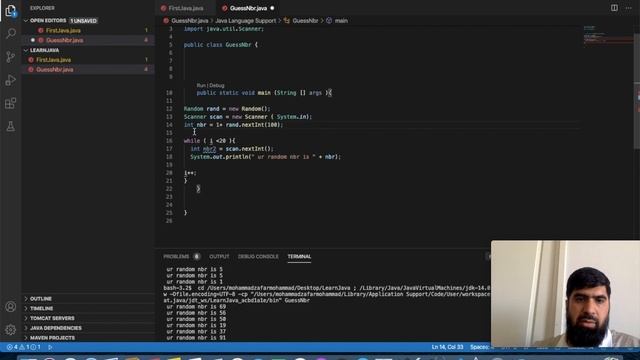The height and width of the screenshot is (360, 640).
Task: Open the Accounts icon in activity bar
Action: click(x=11, y=307)
